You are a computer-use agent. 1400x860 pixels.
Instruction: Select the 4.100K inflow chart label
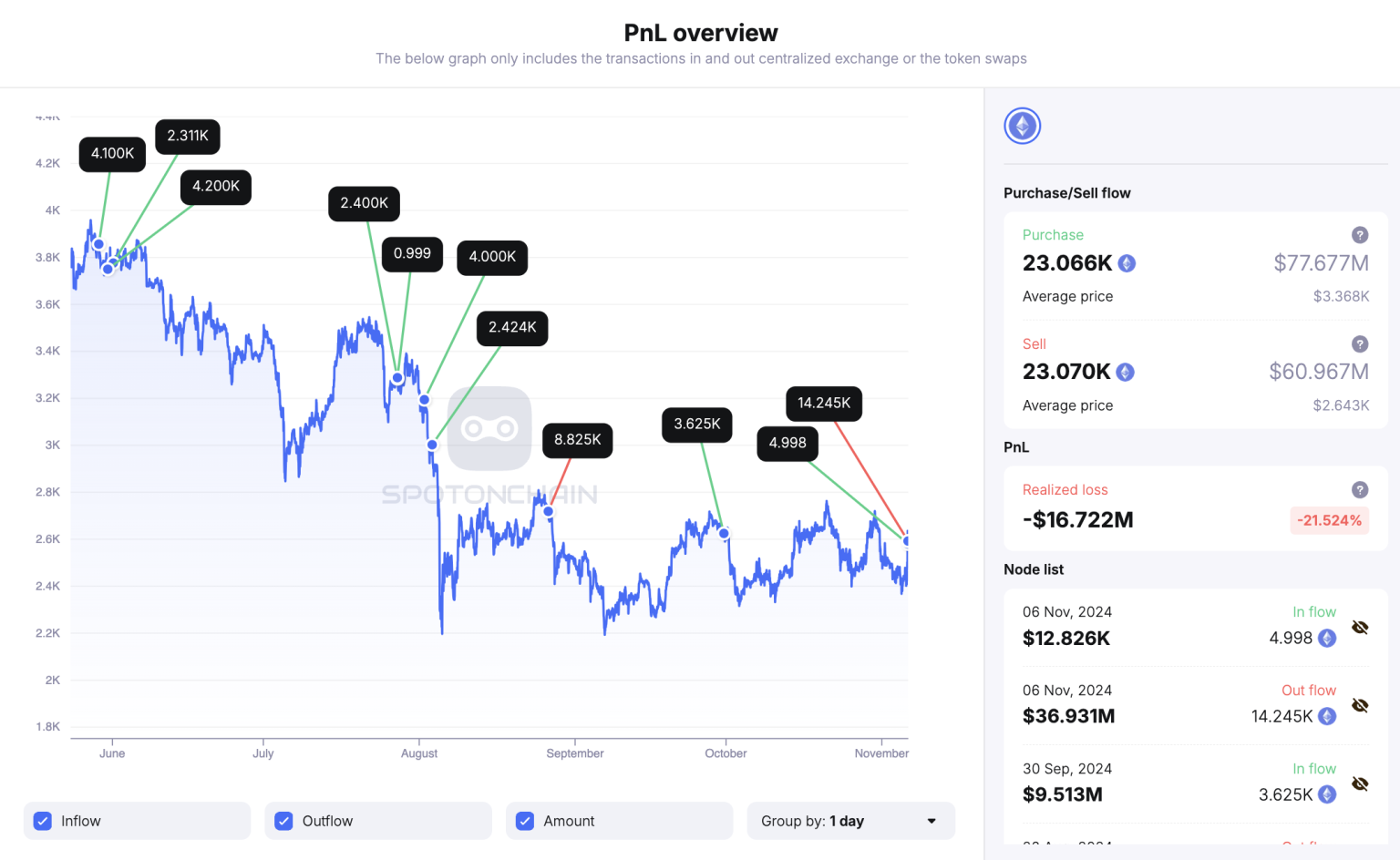click(x=112, y=154)
